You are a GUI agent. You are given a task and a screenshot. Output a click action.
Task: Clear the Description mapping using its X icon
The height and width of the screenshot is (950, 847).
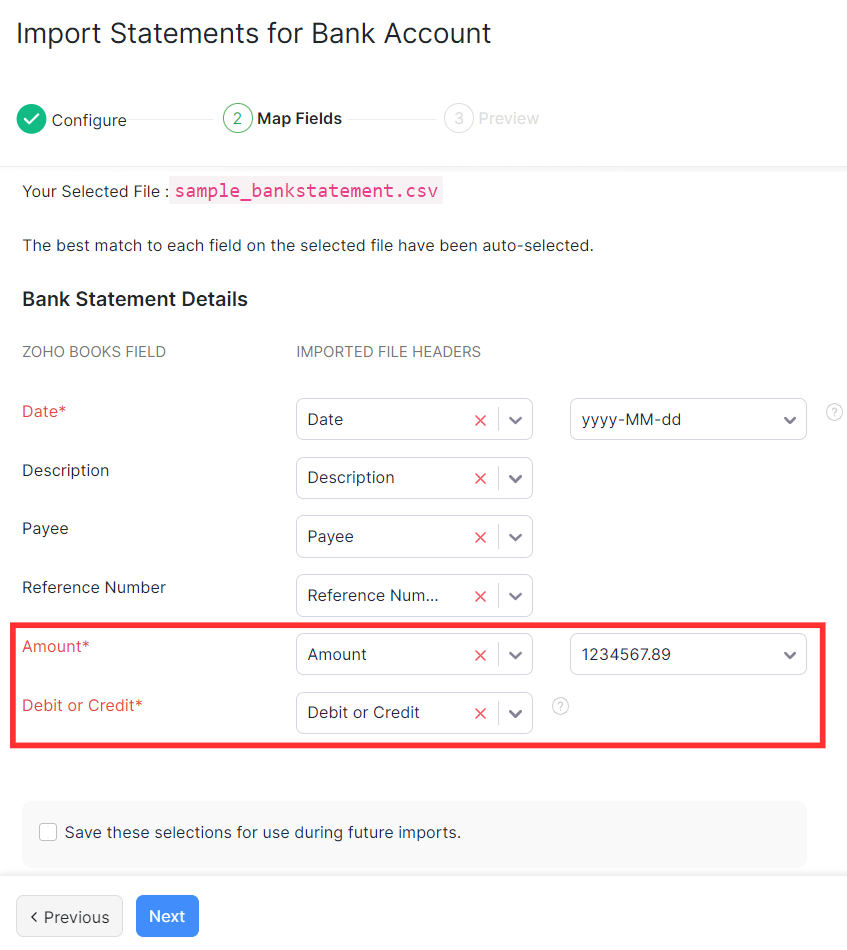(x=480, y=478)
